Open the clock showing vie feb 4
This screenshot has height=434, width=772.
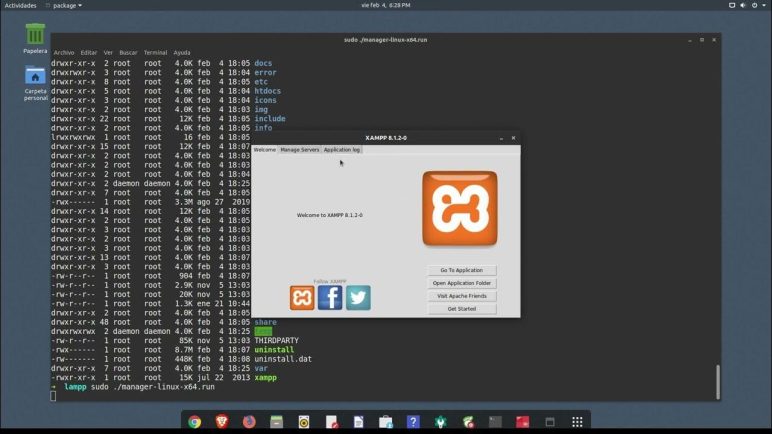386,5
